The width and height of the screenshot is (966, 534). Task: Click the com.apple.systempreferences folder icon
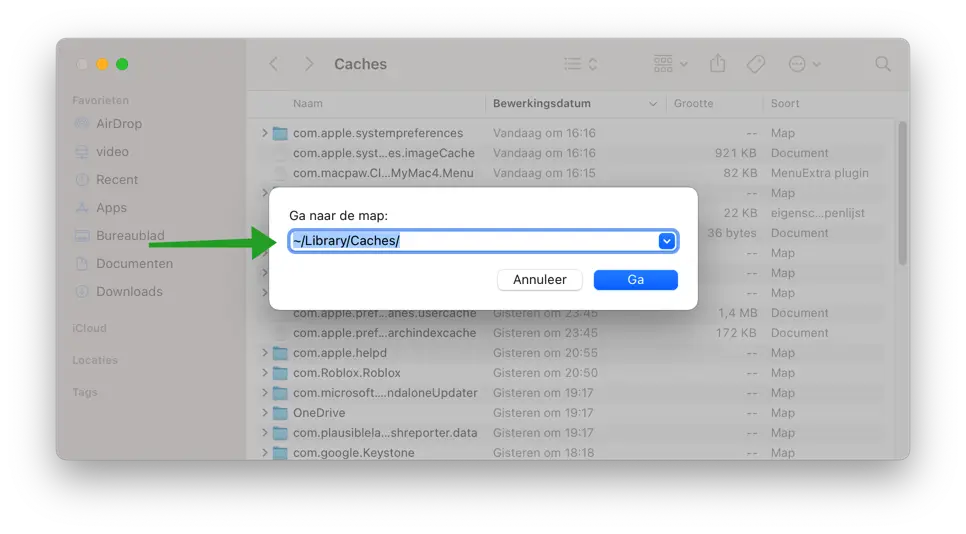(x=280, y=133)
